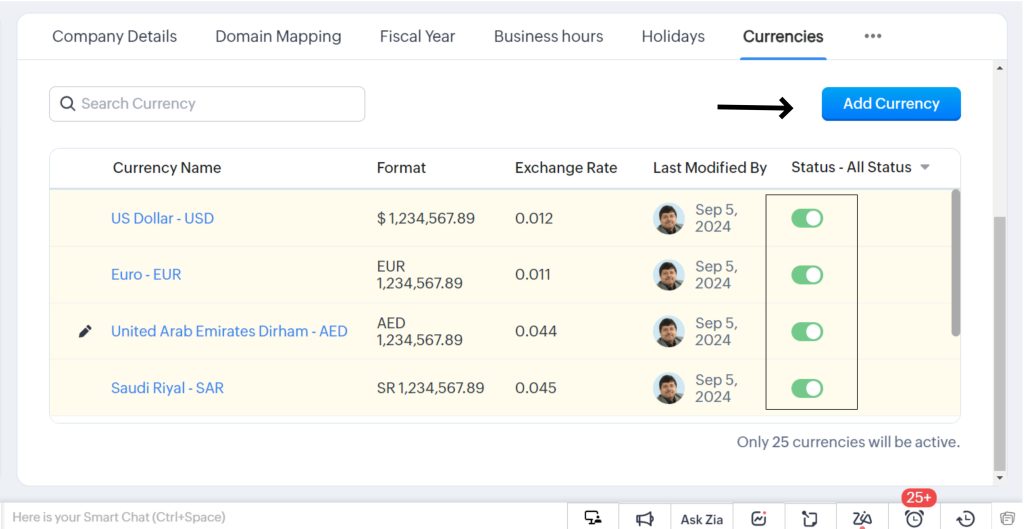1024x529 pixels.
Task: Open the alarm clock reminders icon
Action: (914, 519)
